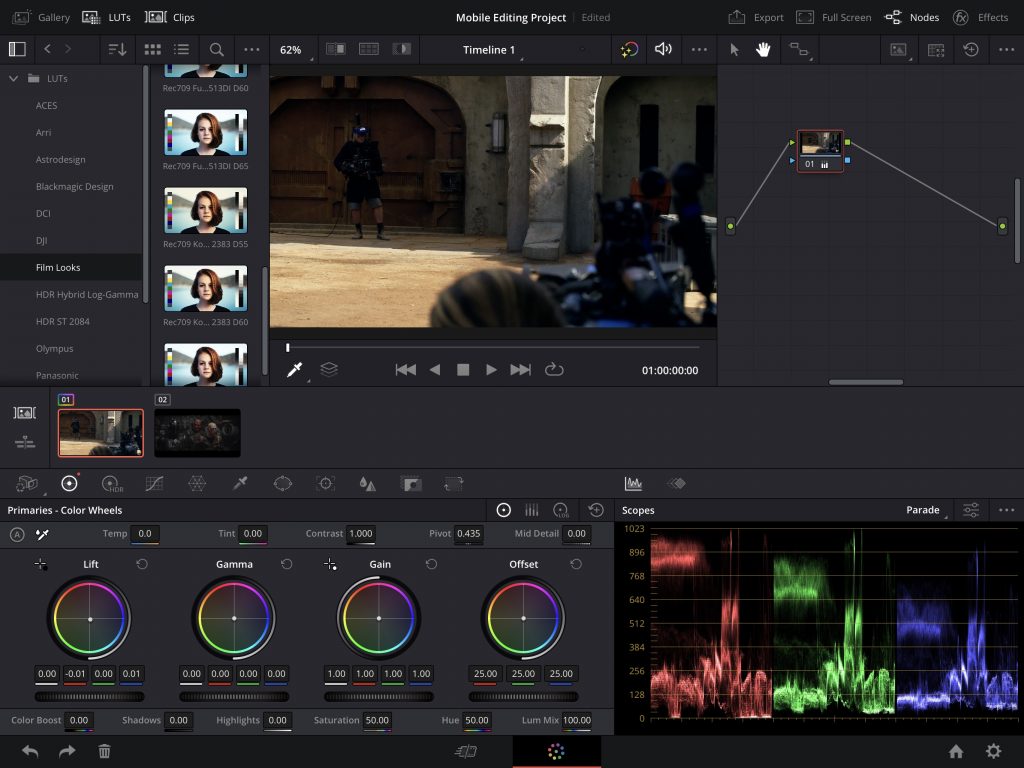Viewport: 1024px width, 768px height.
Task: Select the Tracker palette icon
Action: click(325, 484)
